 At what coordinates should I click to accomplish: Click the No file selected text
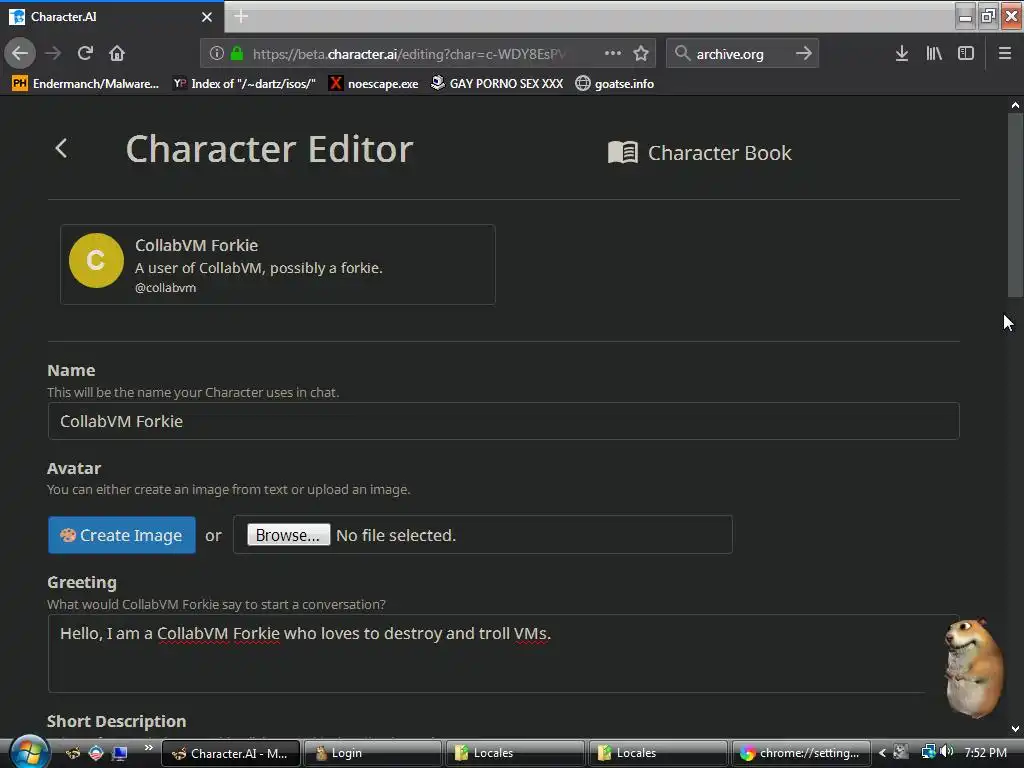click(x=396, y=536)
